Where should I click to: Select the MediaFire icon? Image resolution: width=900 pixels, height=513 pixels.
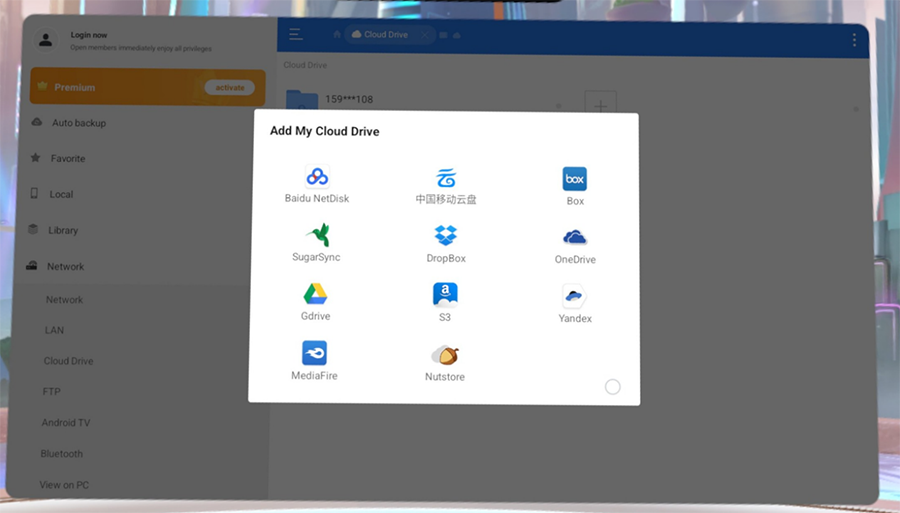tap(314, 353)
